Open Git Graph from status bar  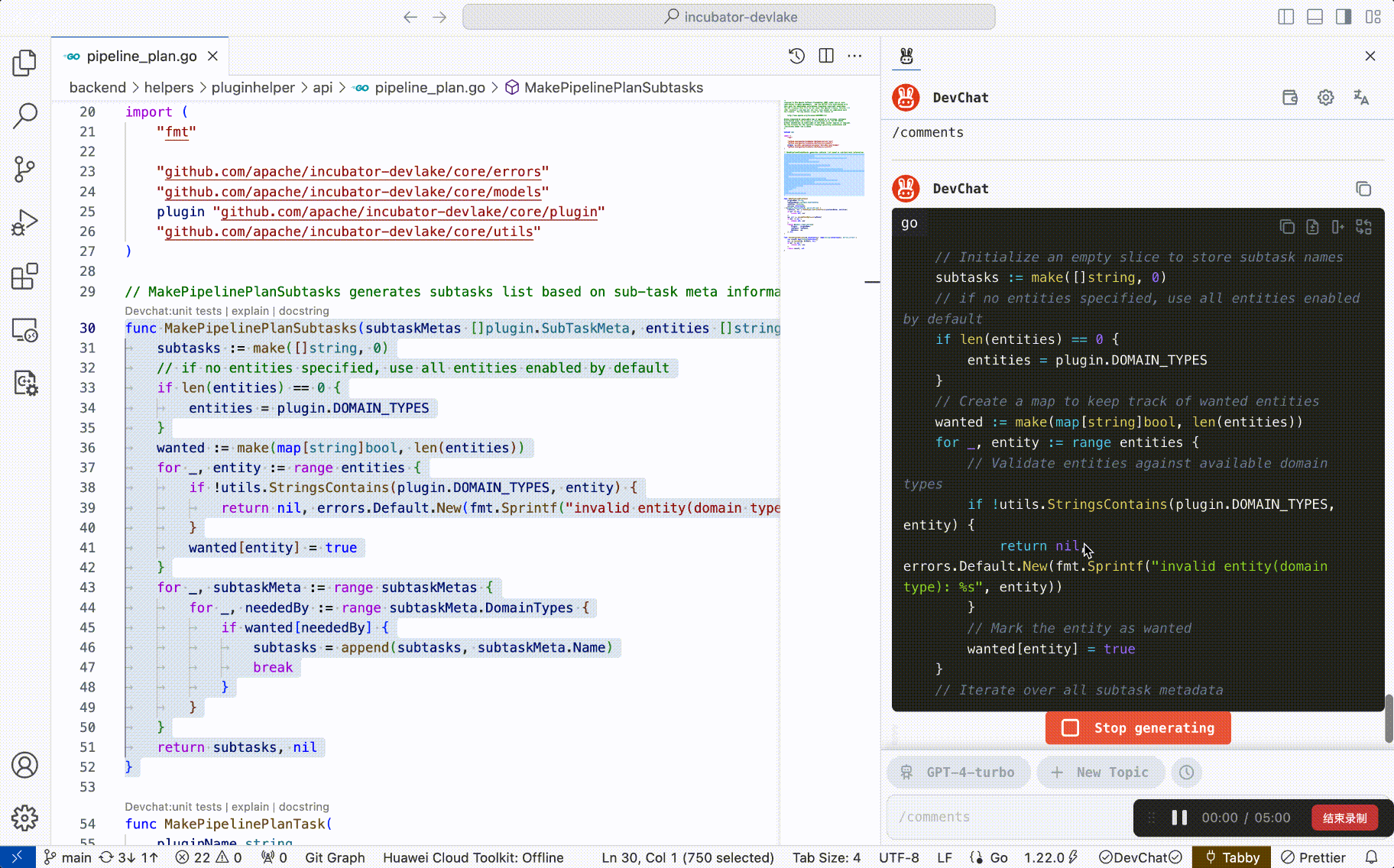[335, 857]
